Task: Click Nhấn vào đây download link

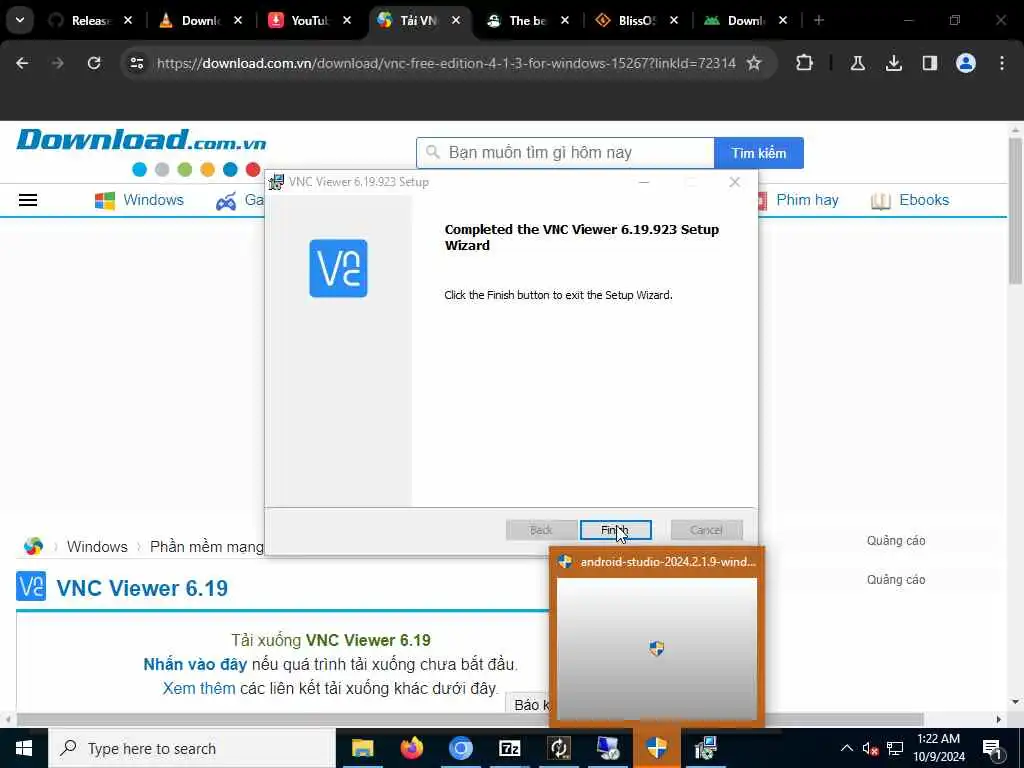Action: point(195,665)
